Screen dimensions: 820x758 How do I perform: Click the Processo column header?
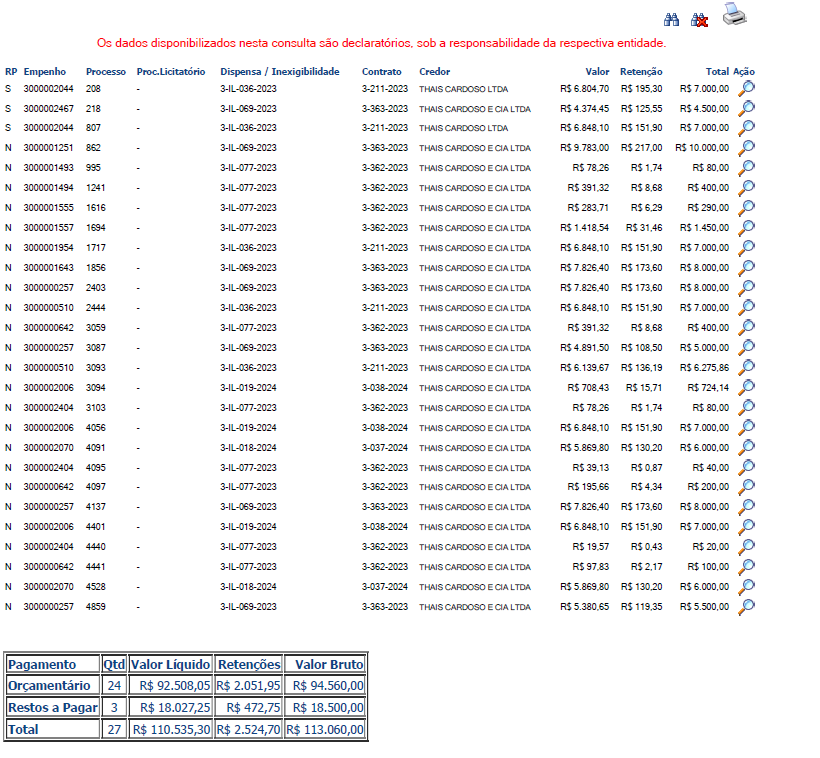[x=106, y=72]
